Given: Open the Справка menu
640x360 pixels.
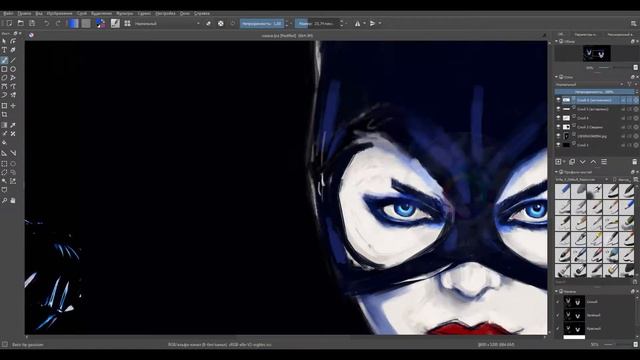Looking at the screenshot, I should click(202, 13).
